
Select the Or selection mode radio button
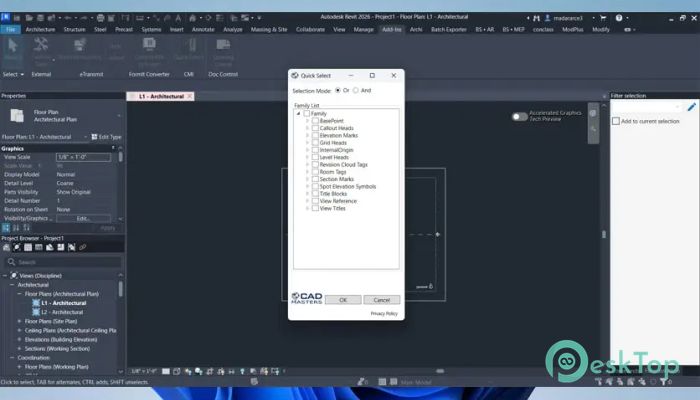(338, 90)
